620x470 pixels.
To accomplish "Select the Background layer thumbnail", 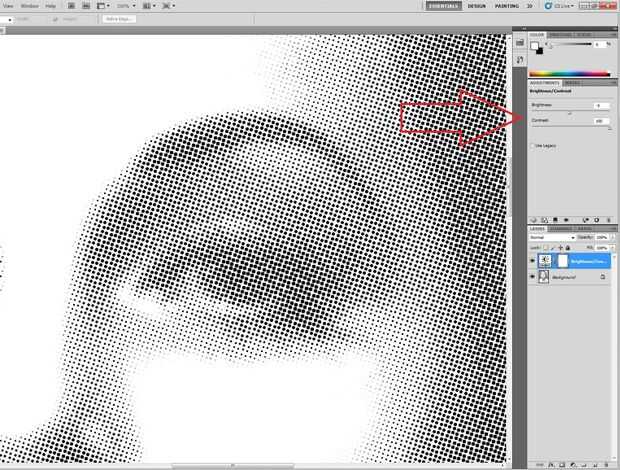I will pos(544,277).
